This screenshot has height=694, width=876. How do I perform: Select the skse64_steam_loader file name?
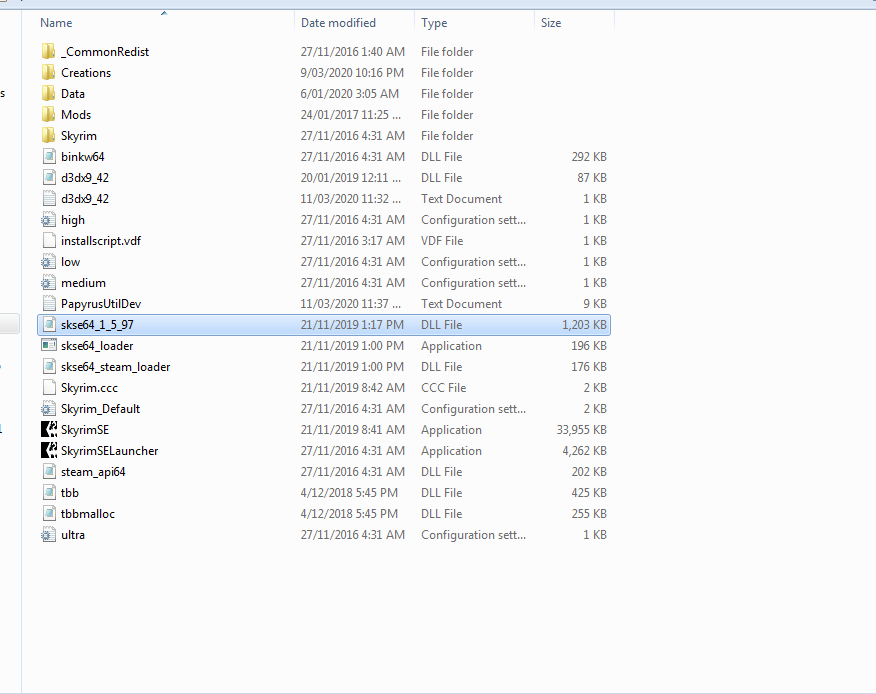click(x=116, y=367)
